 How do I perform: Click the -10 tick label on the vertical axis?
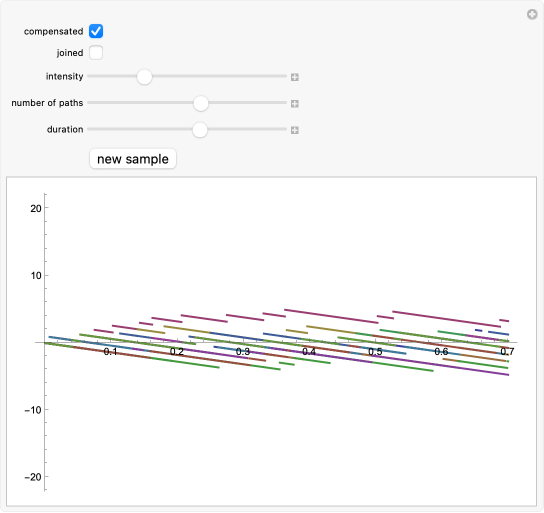33,410
